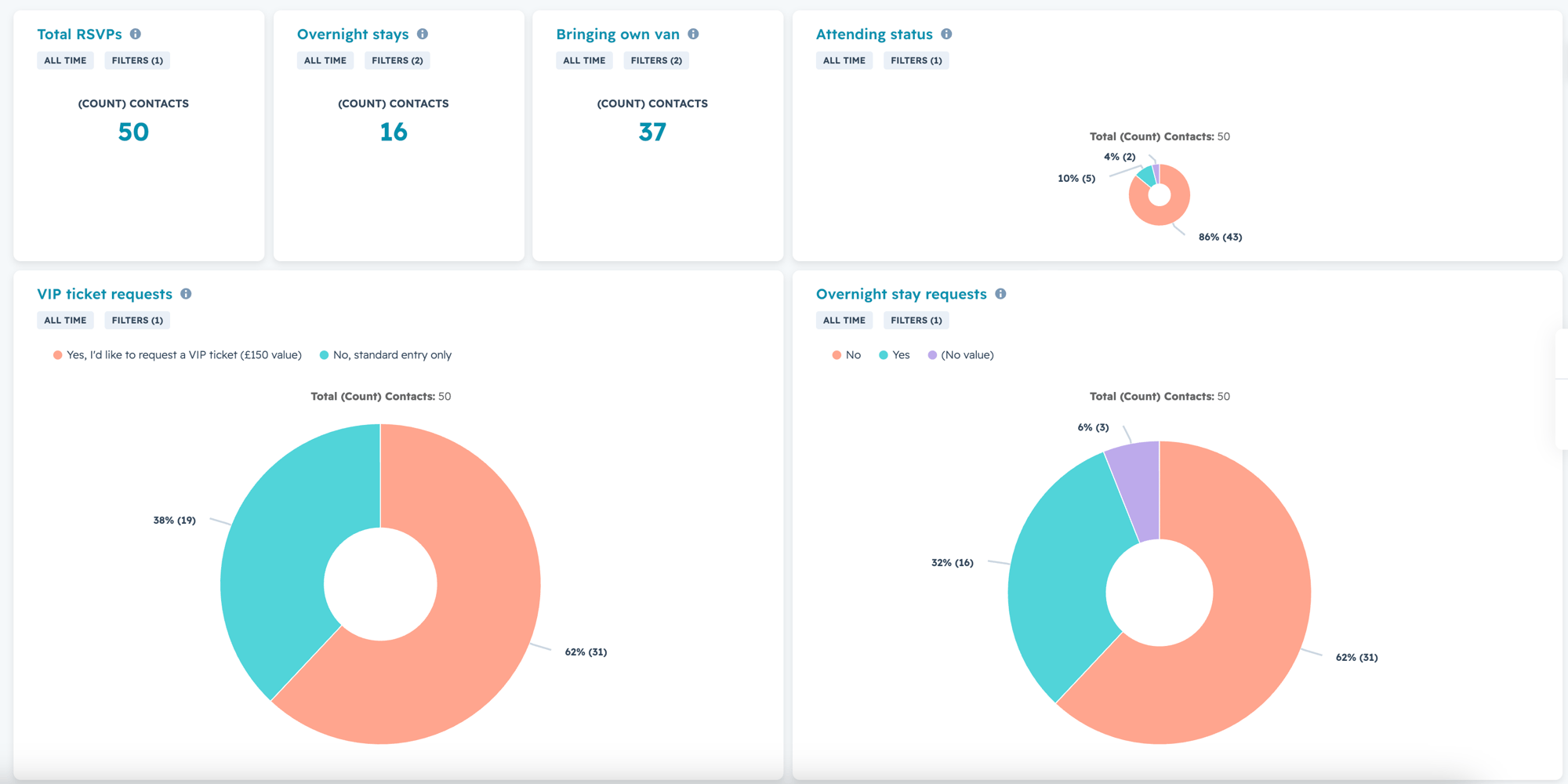Image resolution: width=1568 pixels, height=784 pixels.
Task: Open FILTERS (2) on Bringing own van card
Action: [656, 60]
